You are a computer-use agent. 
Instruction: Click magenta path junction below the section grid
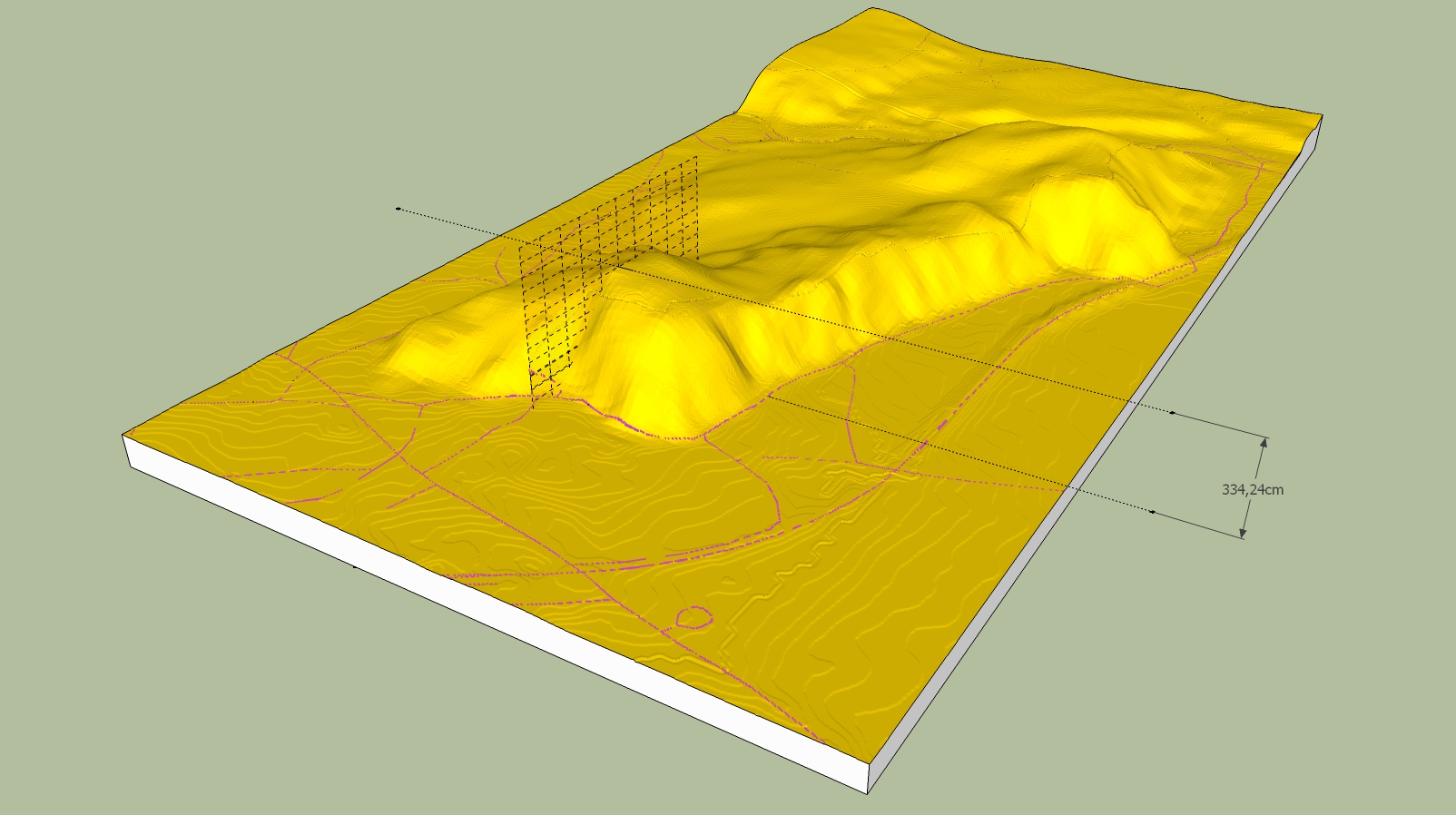point(534,400)
